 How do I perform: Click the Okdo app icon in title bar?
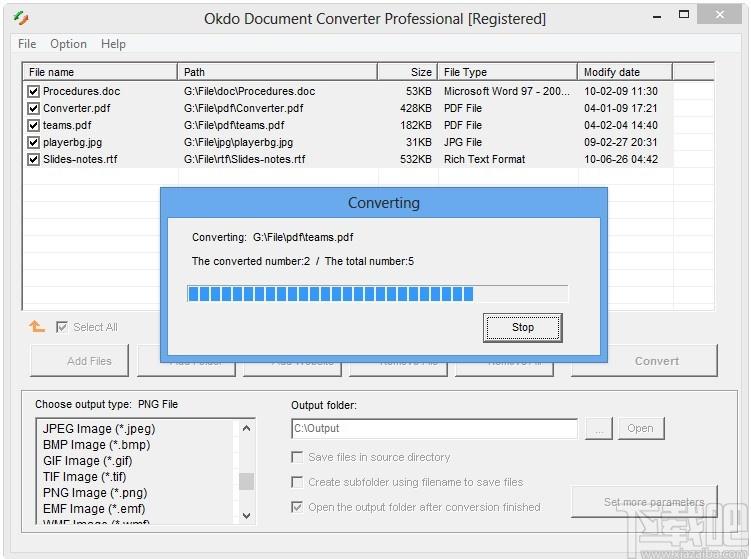[x=21, y=18]
